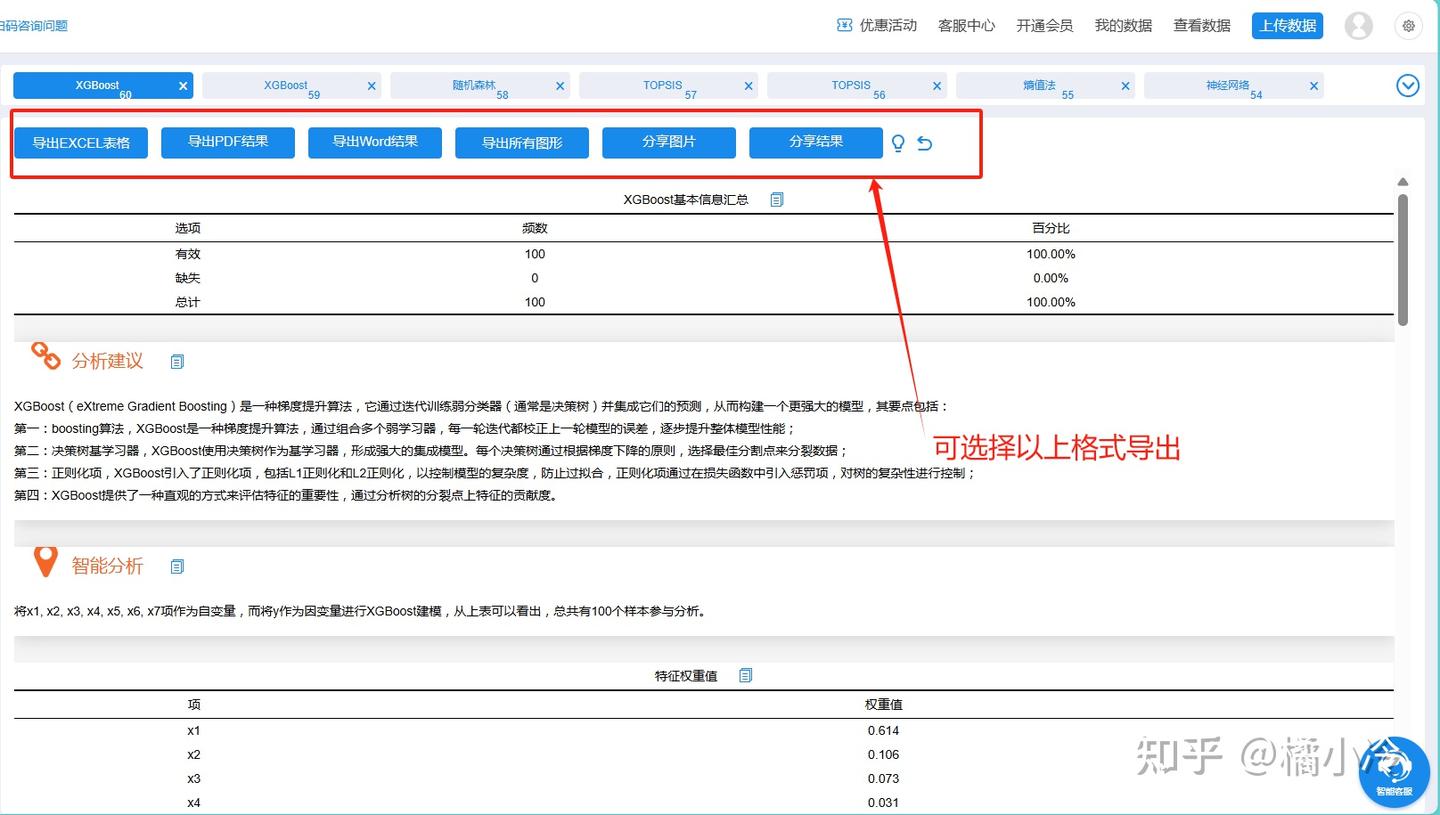
Task: Switch to the TOPSIS 57 tab
Action: tap(660, 85)
